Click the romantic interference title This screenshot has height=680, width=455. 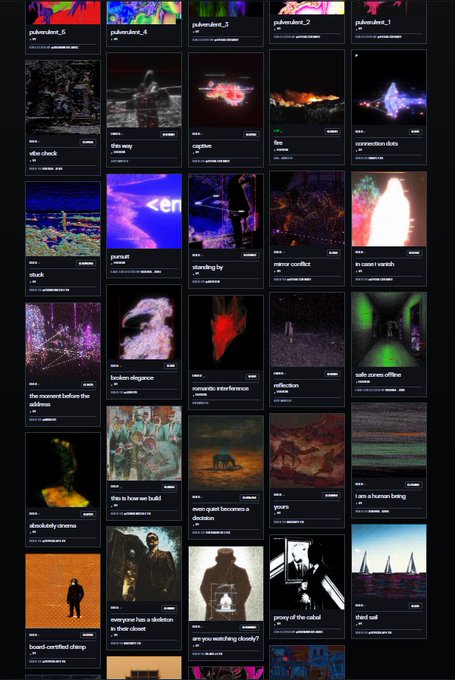(x=220, y=388)
